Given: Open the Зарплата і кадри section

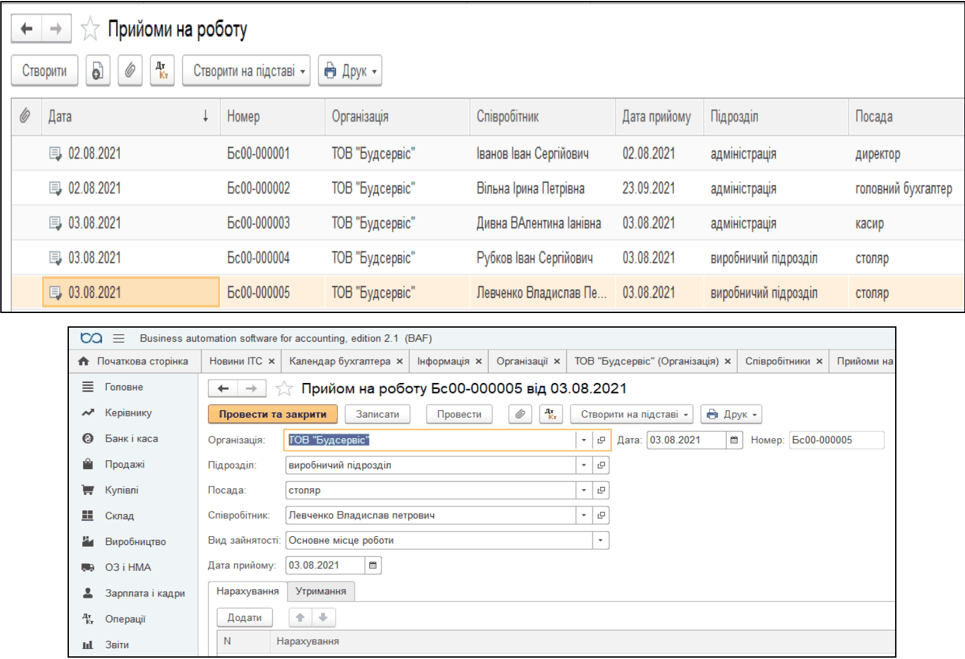Looking at the screenshot, I should [145, 593].
